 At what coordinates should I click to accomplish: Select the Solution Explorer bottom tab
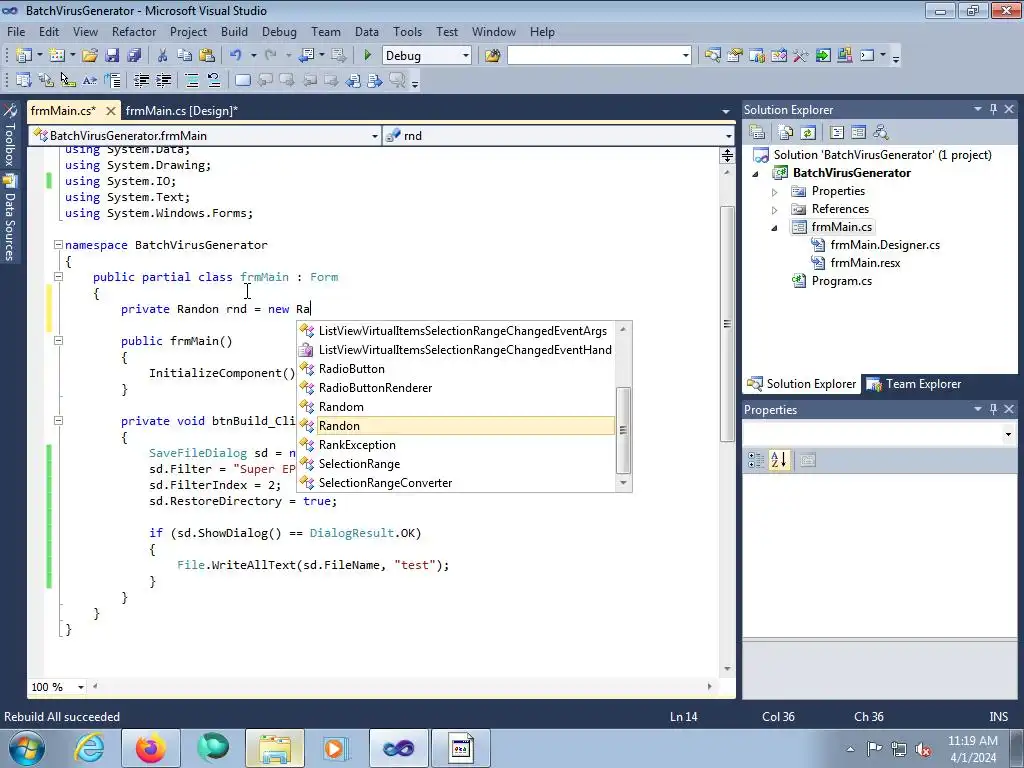[x=802, y=384]
